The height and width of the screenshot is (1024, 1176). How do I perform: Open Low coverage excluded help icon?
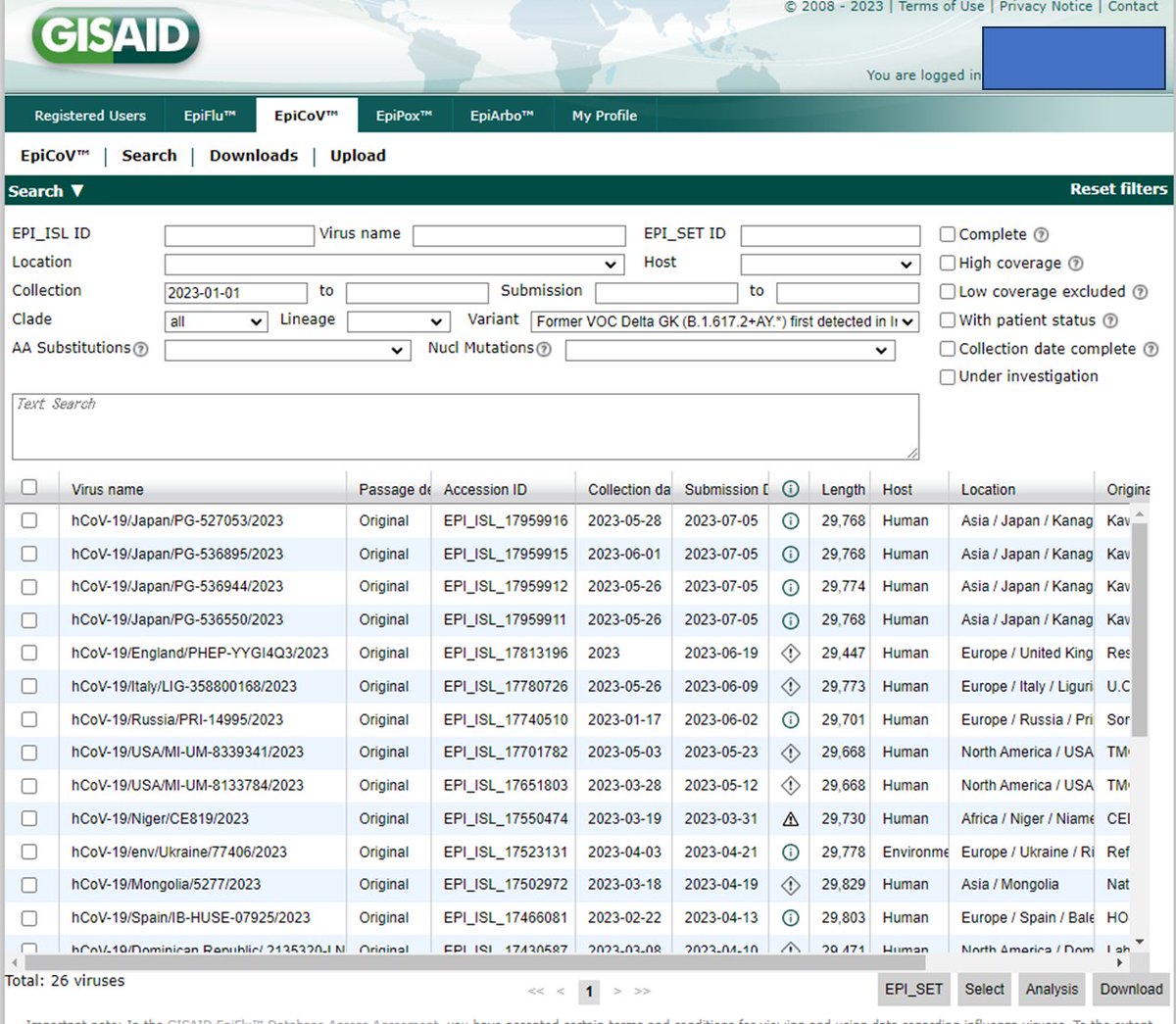(x=1141, y=292)
